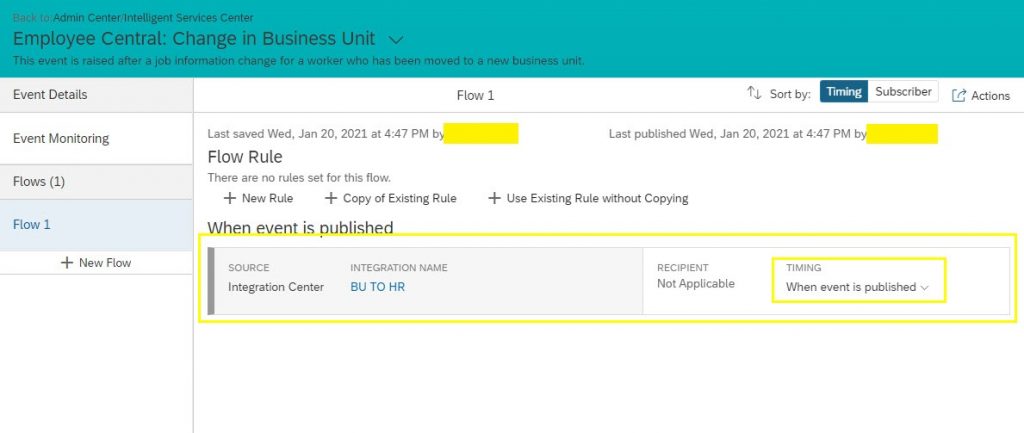Click the 'Employee Central: Change in Business Unit' title
Image resolution: width=1024 pixels, height=433 pixels.
point(194,39)
